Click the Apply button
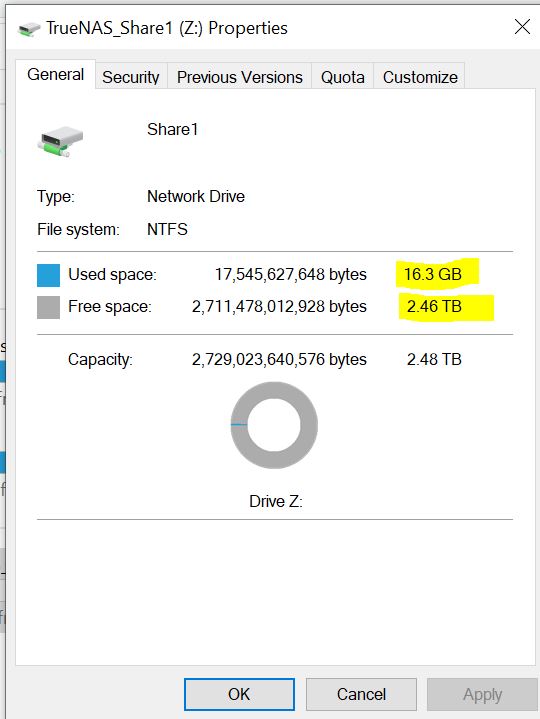Screen dimensions: 540x719 click(x=482, y=694)
